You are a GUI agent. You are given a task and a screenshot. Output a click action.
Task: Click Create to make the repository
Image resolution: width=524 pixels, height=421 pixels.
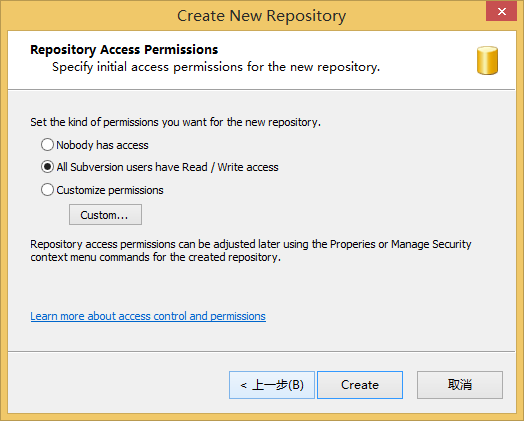pos(360,385)
